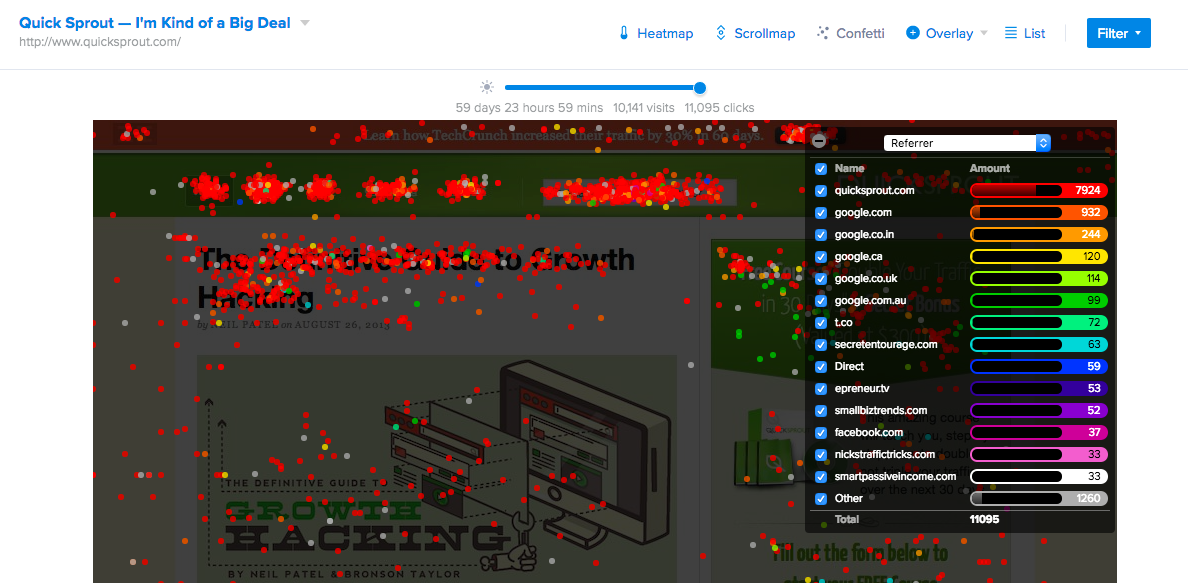
Task: Click the quicksprout.com URL text
Action: coord(100,41)
